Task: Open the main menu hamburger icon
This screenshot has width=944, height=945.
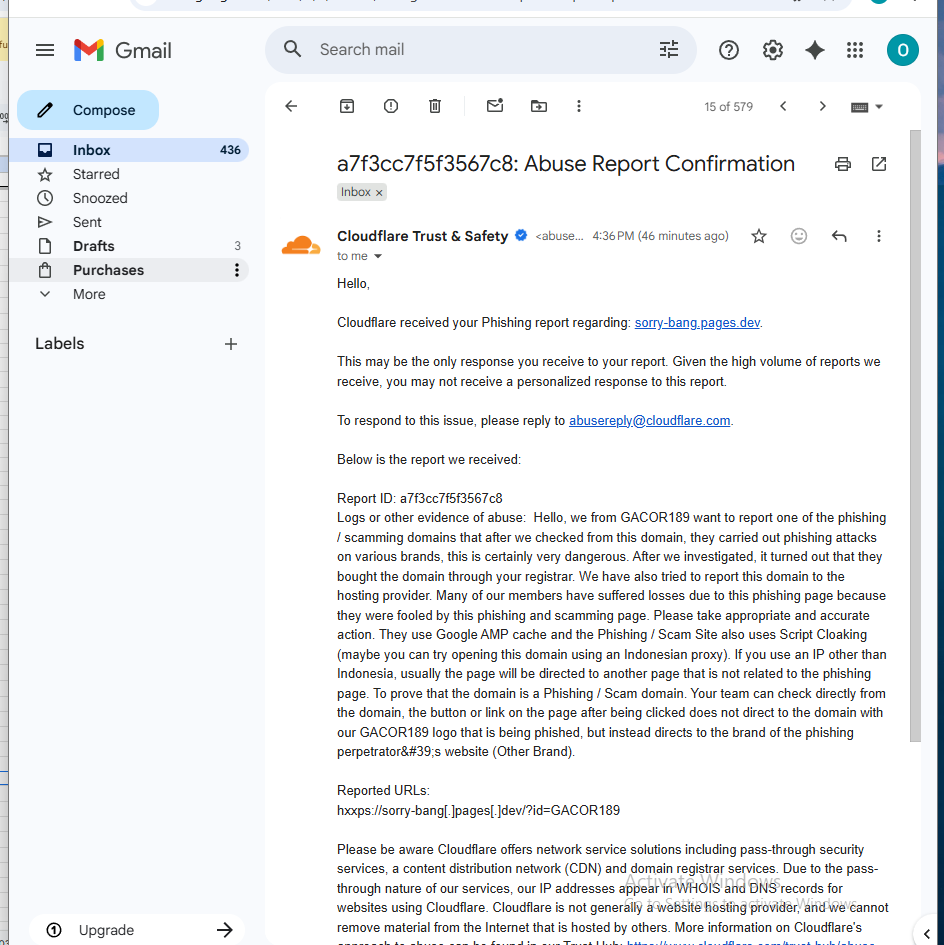Action: [x=45, y=50]
